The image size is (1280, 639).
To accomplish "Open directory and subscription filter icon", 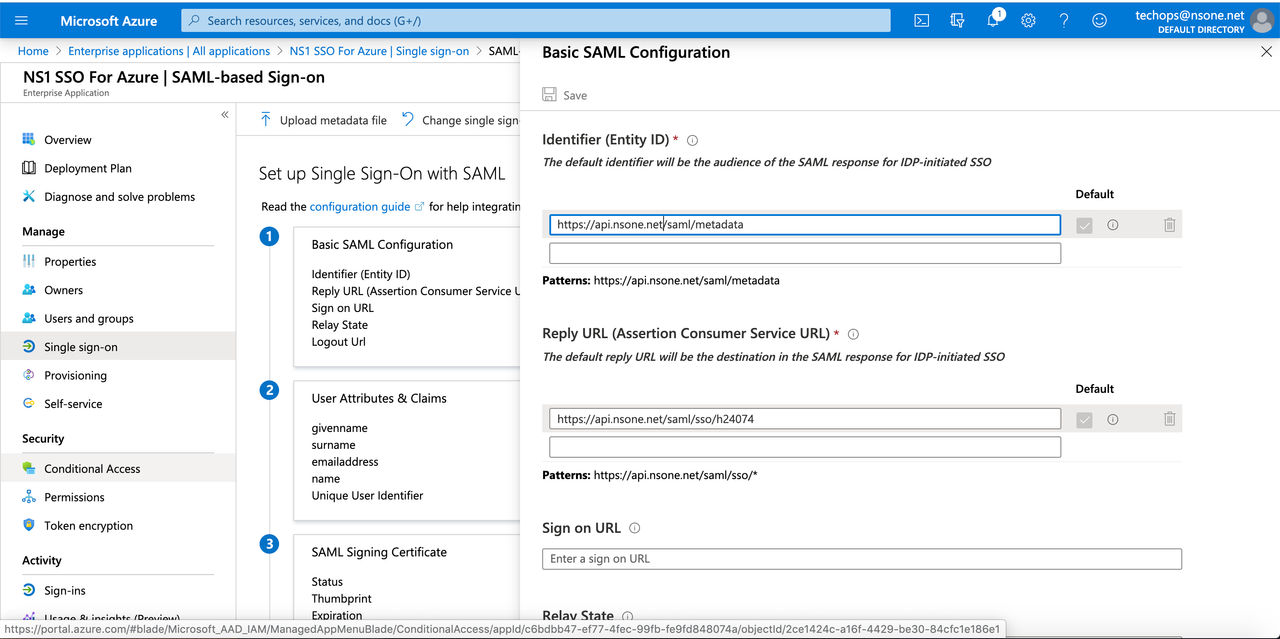I will (x=958, y=20).
